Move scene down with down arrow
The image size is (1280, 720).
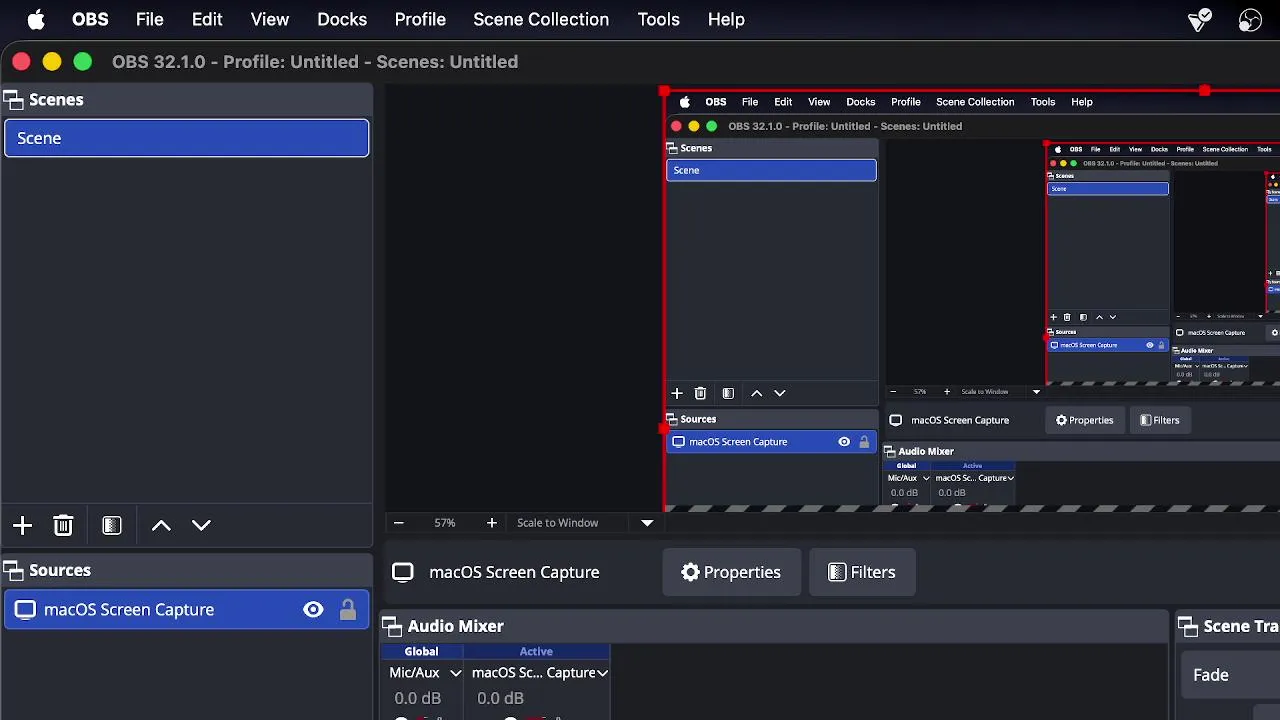(201, 525)
